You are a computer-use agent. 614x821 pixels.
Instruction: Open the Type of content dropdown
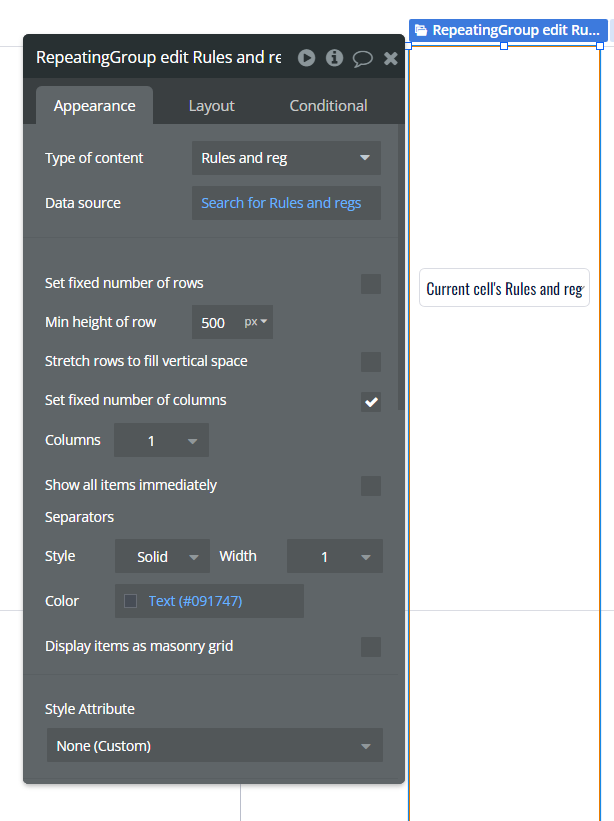pos(286,158)
